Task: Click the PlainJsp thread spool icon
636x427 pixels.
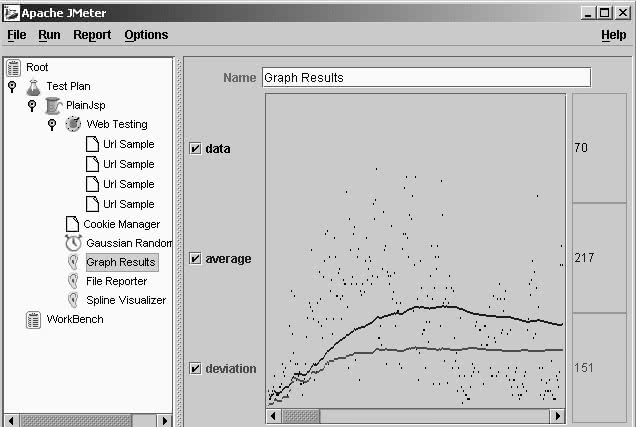Action: click(53, 106)
